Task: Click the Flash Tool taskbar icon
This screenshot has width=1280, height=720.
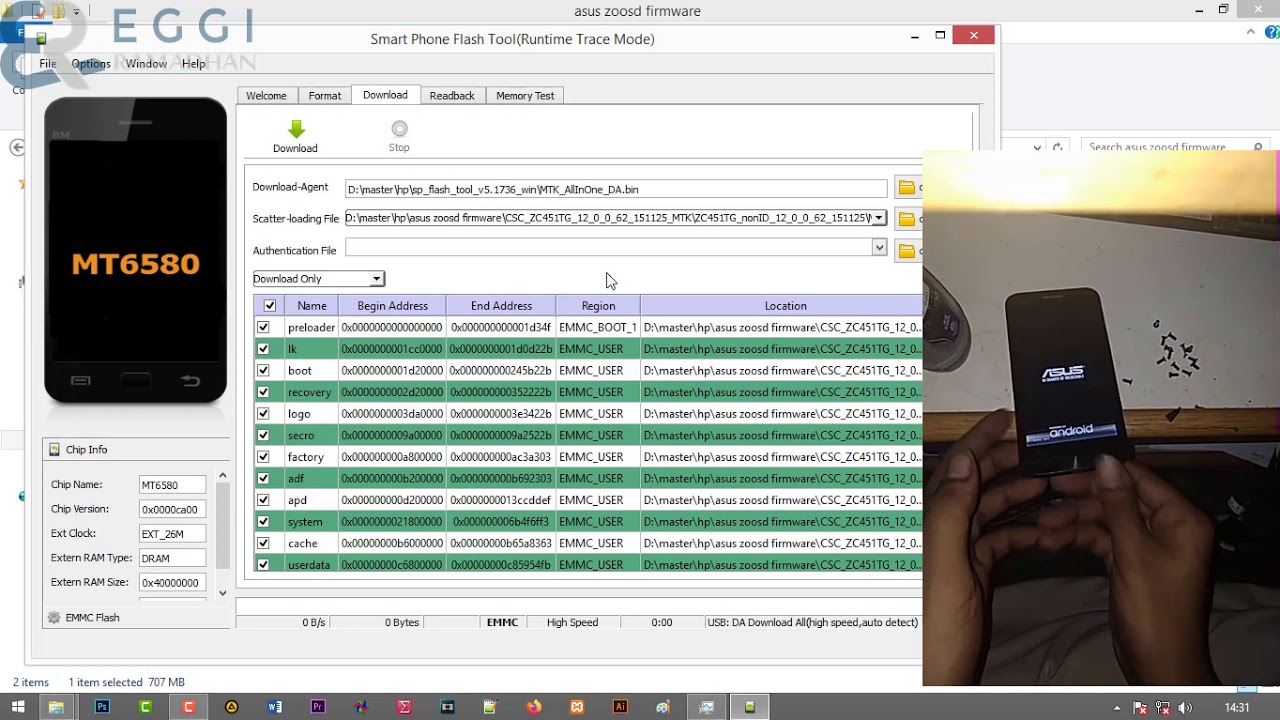Action: coord(750,707)
